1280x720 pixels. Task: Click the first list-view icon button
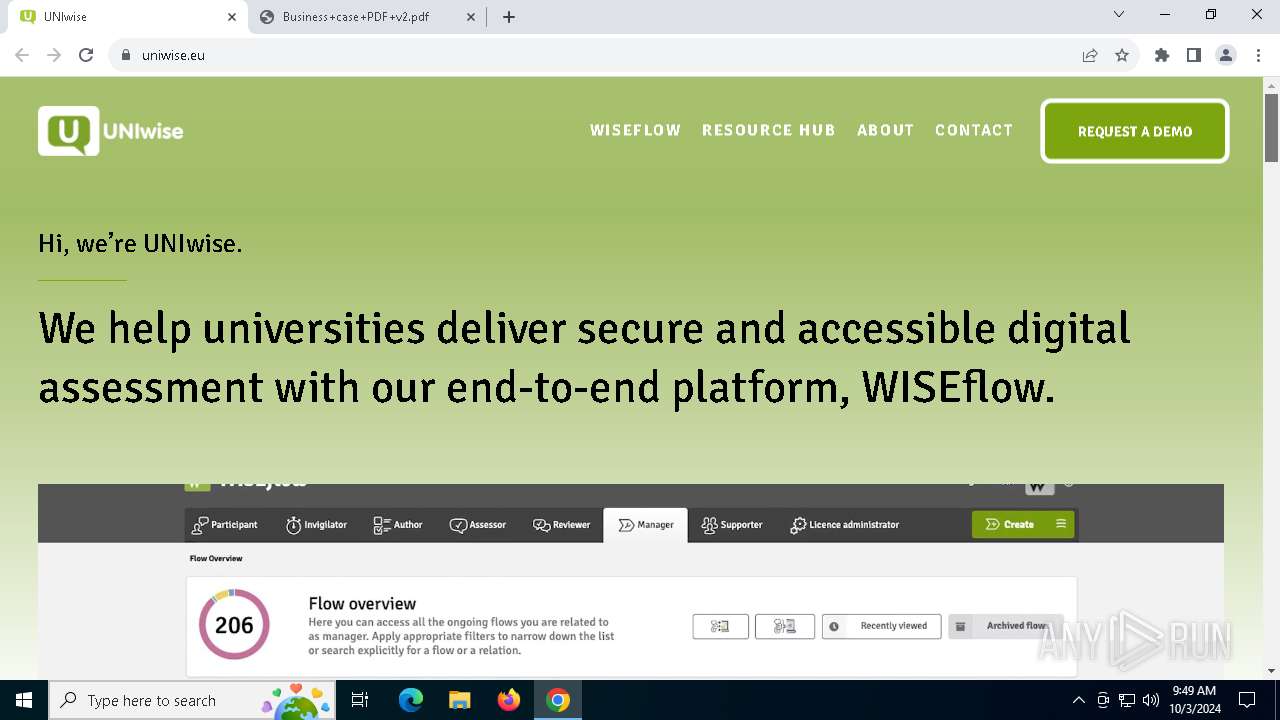(x=720, y=626)
